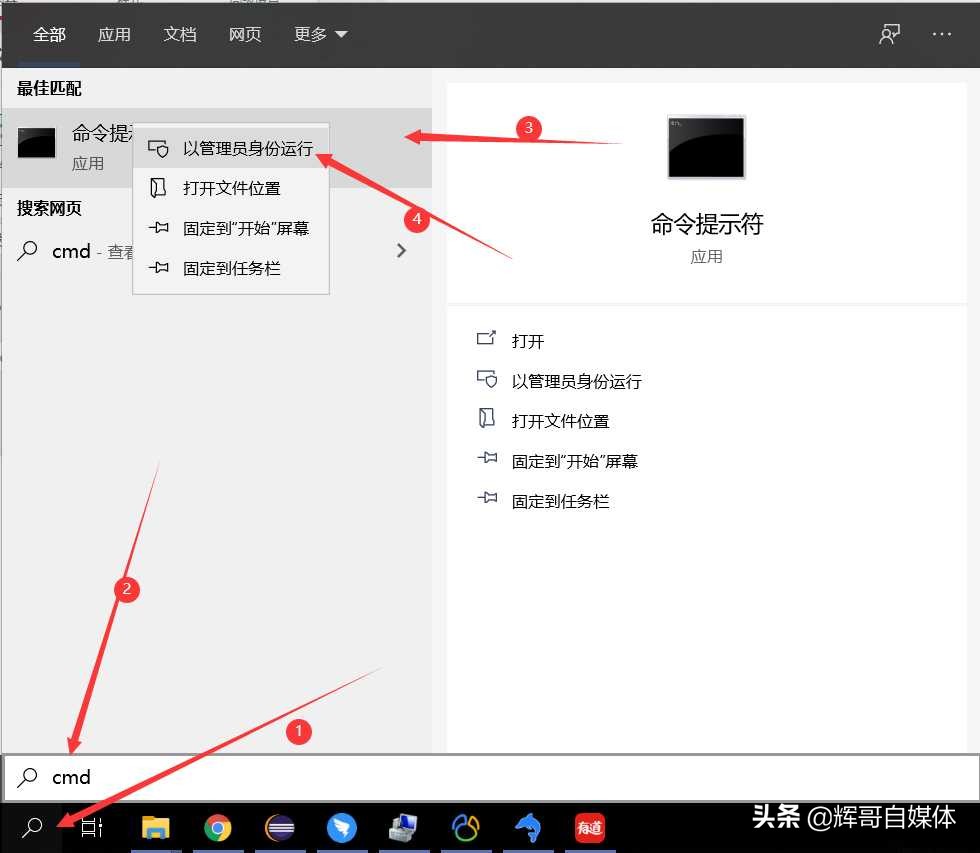980x853 pixels.
Task: Expand the cmd web search suggestions chevron
Action: pyautogui.click(x=401, y=251)
